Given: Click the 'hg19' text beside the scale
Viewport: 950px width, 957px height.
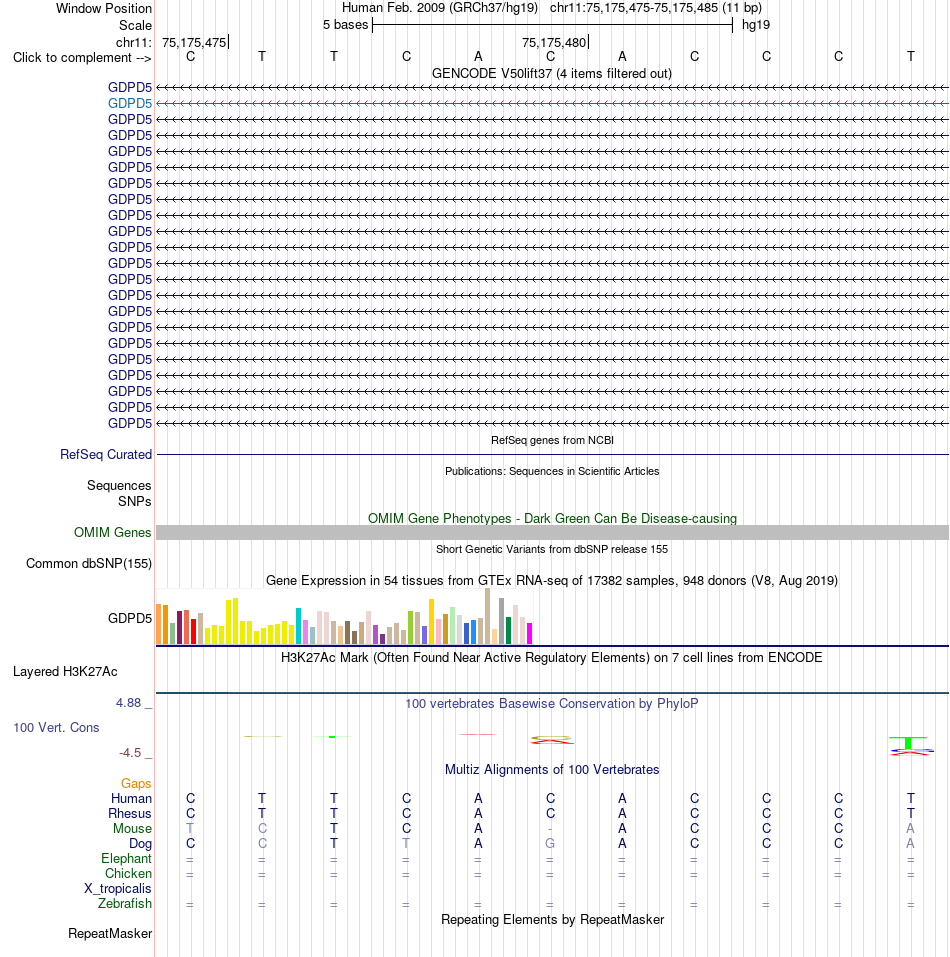Looking at the screenshot, I should point(755,25).
